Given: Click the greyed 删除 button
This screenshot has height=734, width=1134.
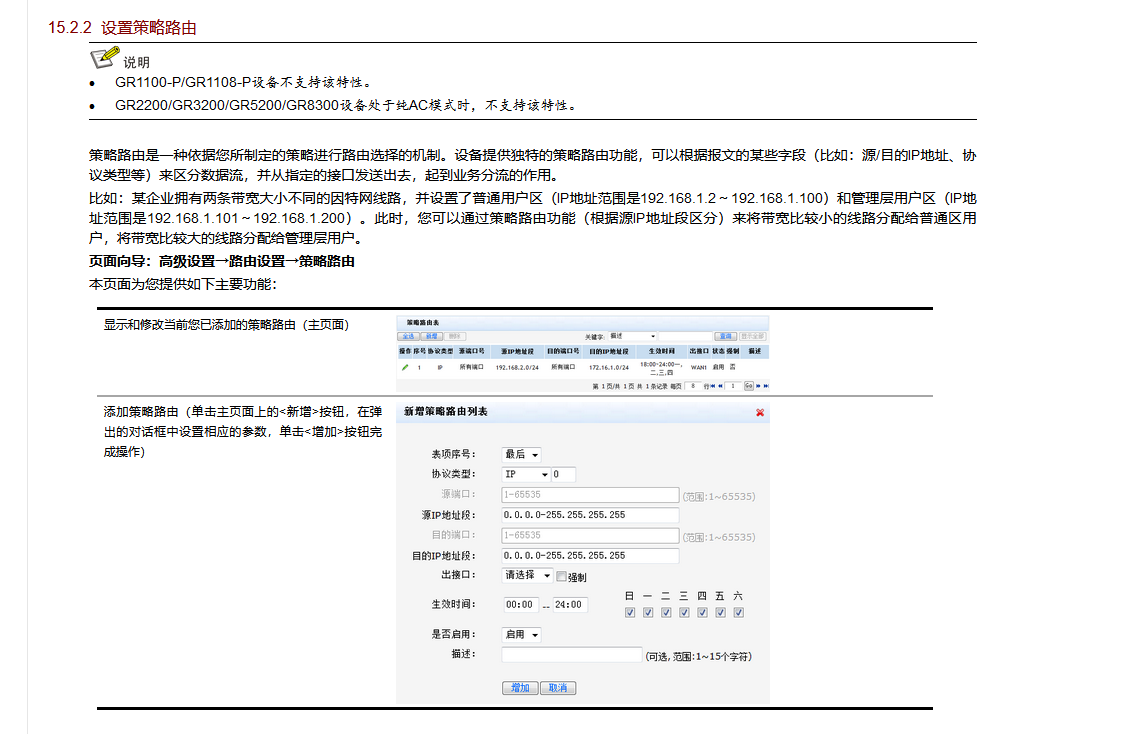Looking at the screenshot, I should tap(455, 336).
